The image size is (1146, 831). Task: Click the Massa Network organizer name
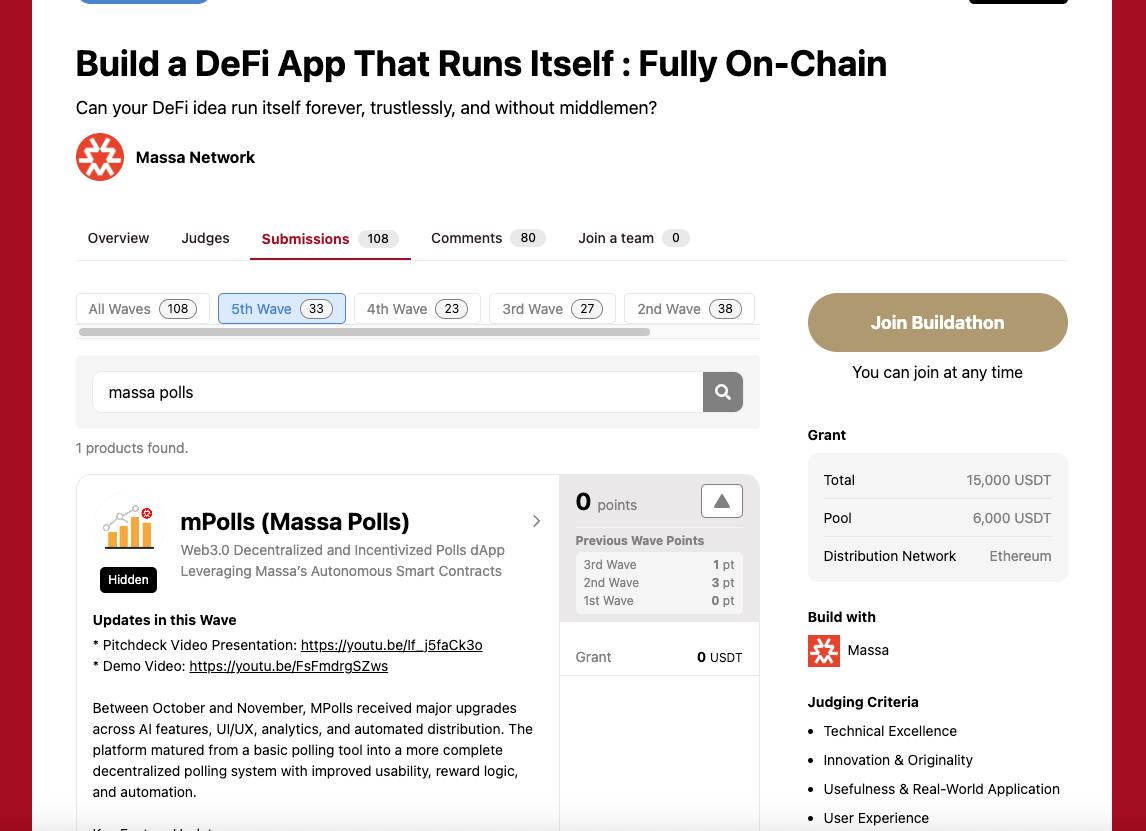[195, 158]
